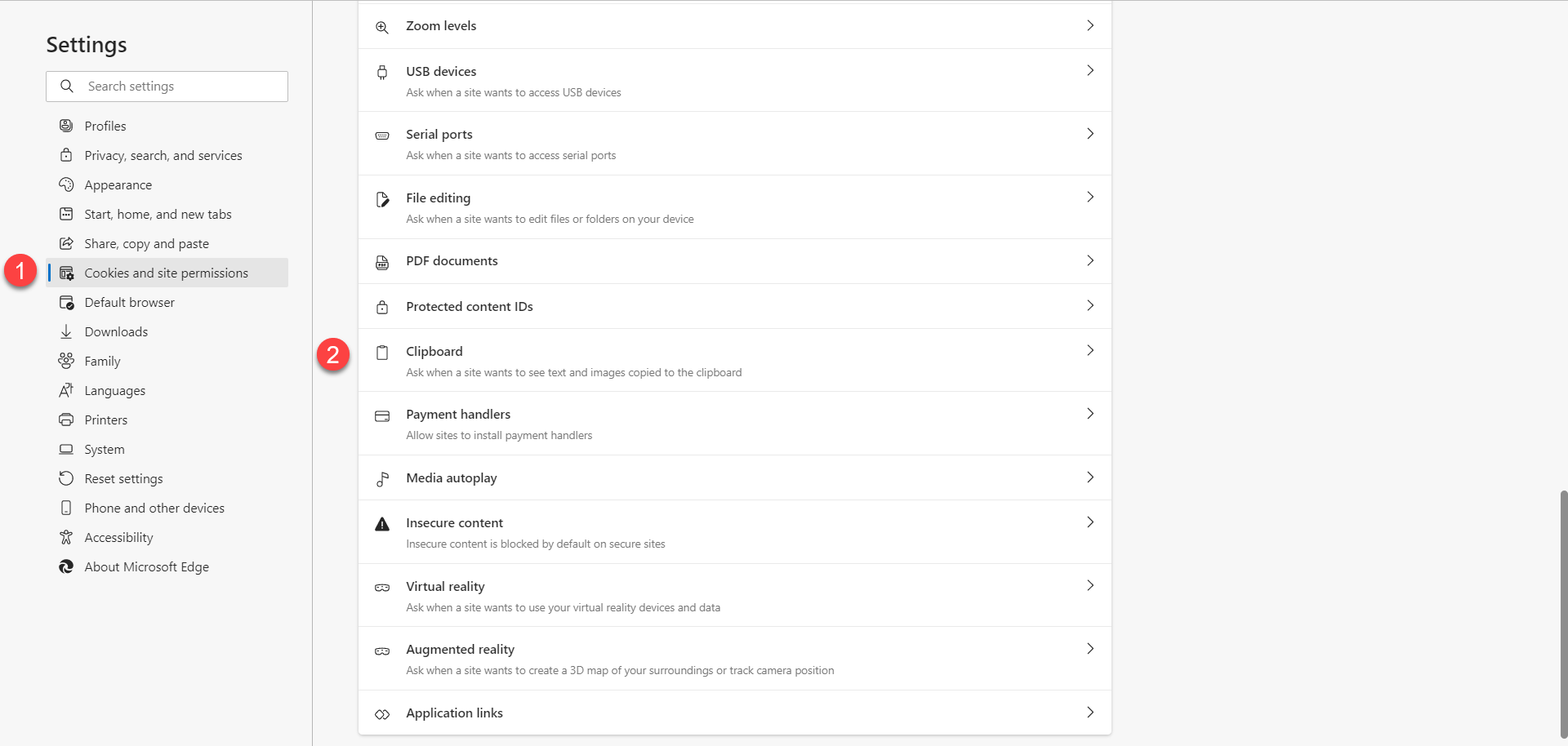Viewport: 1568px width, 746px height.
Task: Select the Protected content IDs lock icon
Action: (x=382, y=307)
